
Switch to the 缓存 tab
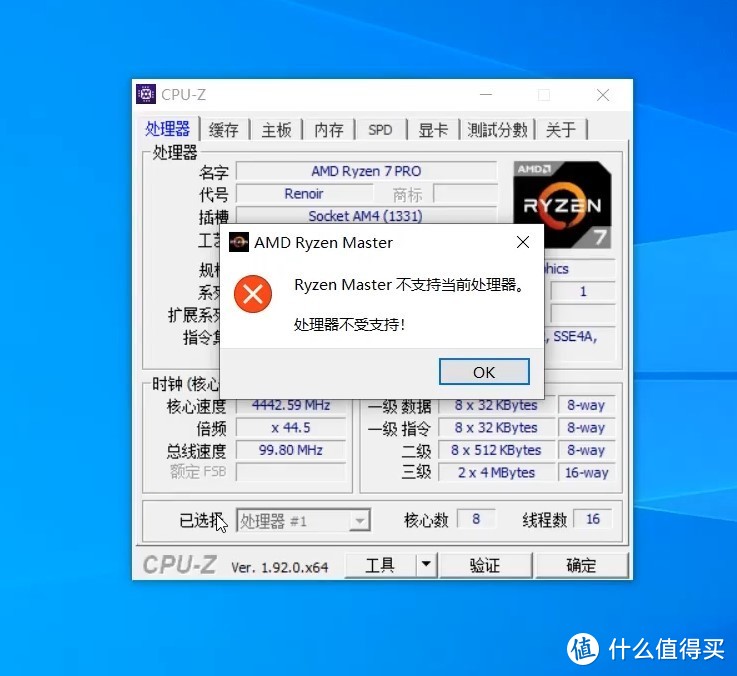pyautogui.click(x=224, y=130)
